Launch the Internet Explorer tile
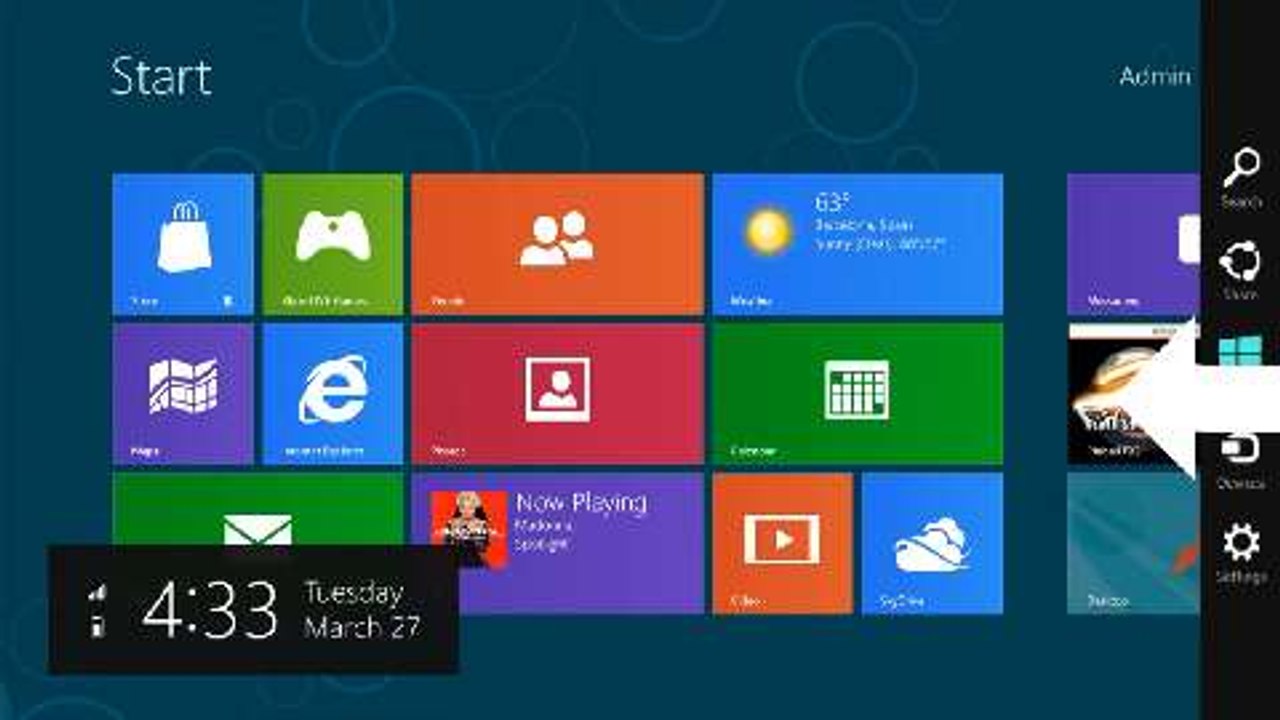Screen dimensions: 1280x720 point(333,394)
